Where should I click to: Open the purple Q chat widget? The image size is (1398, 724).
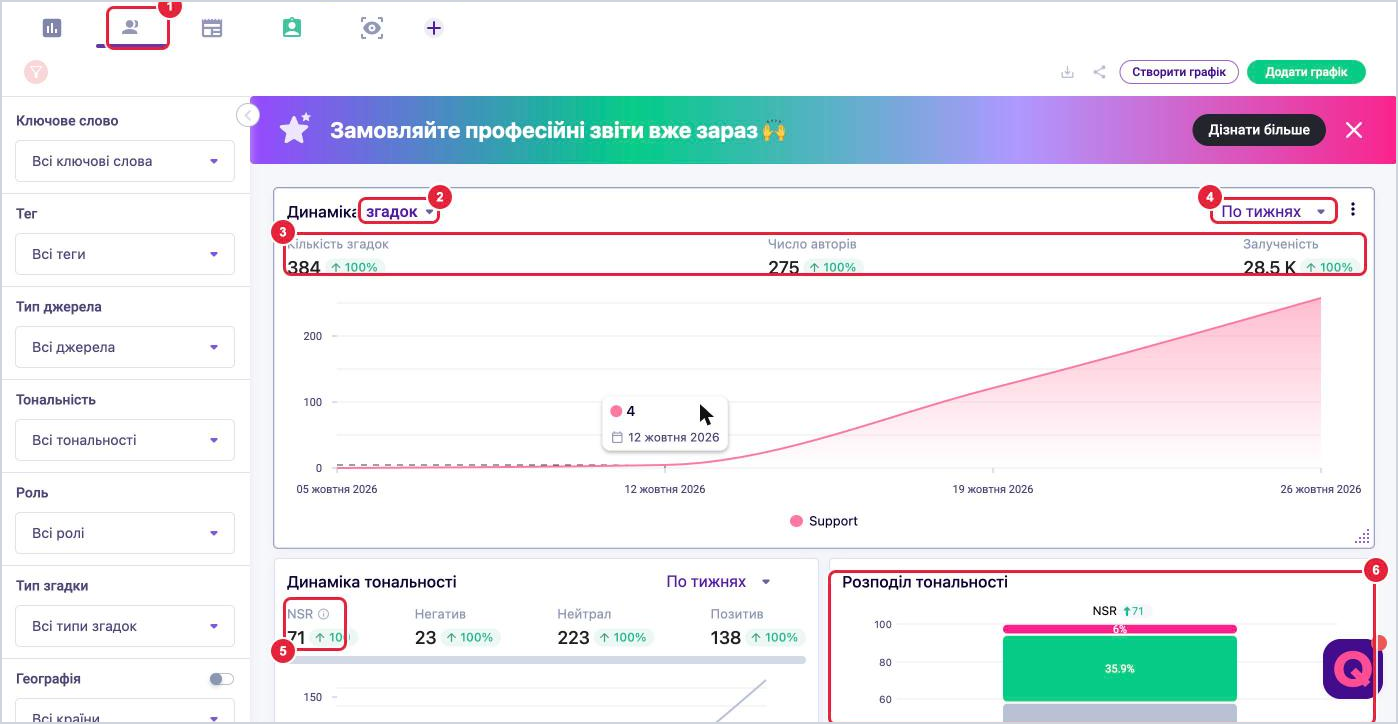1352,669
